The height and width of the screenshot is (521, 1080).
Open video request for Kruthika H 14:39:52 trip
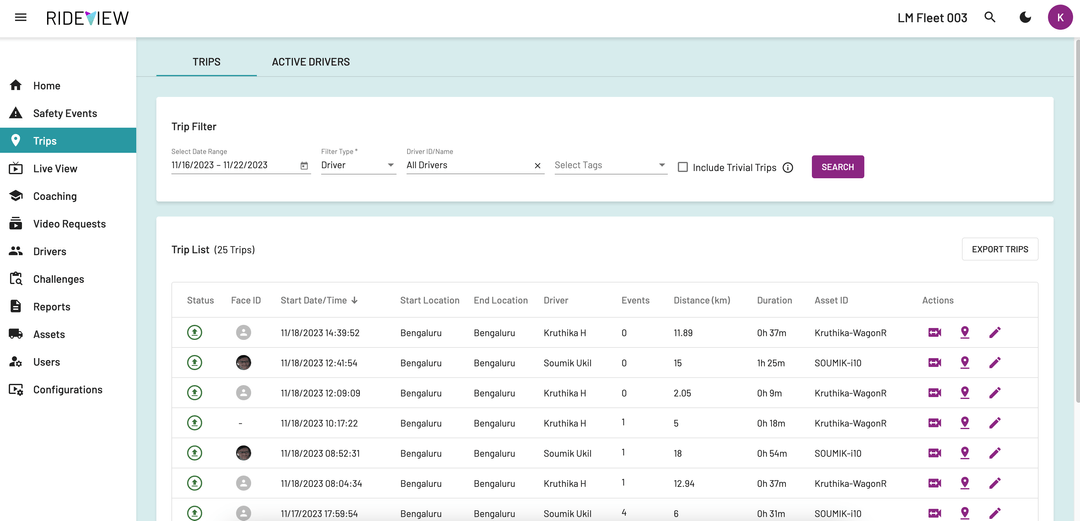[x=935, y=333]
